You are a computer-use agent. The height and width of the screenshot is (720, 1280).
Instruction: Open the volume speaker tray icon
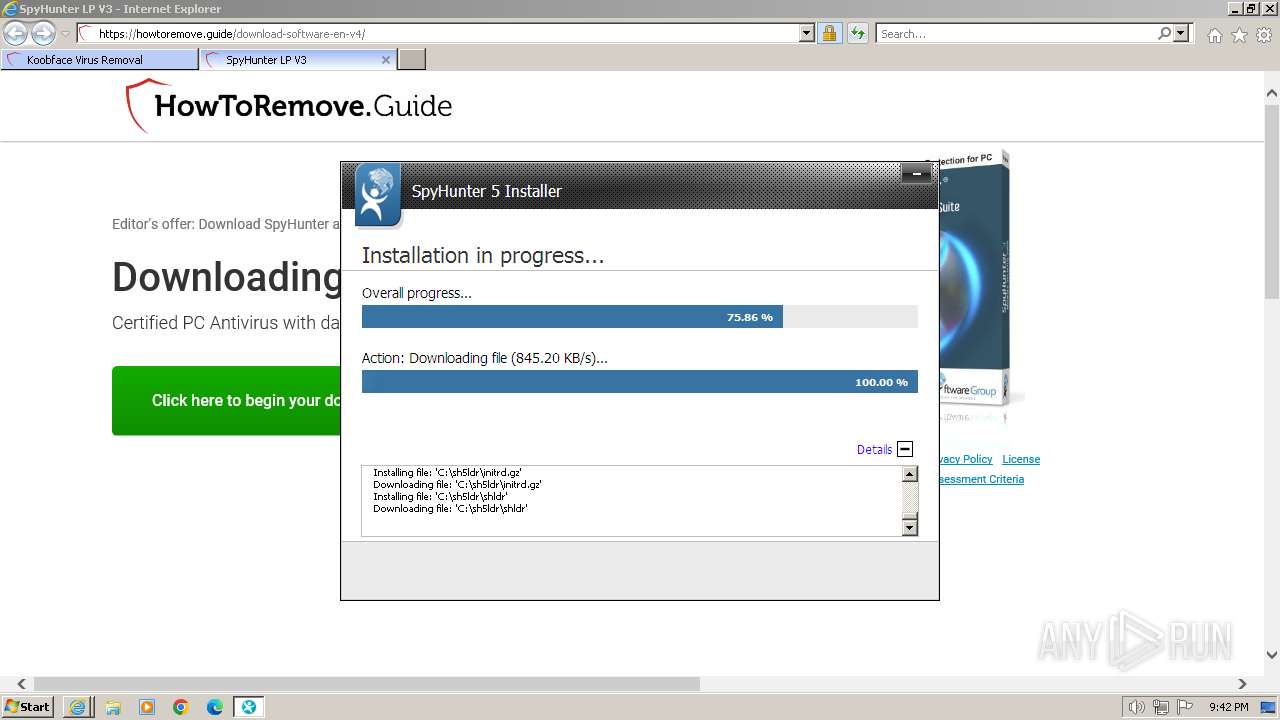[1137, 707]
